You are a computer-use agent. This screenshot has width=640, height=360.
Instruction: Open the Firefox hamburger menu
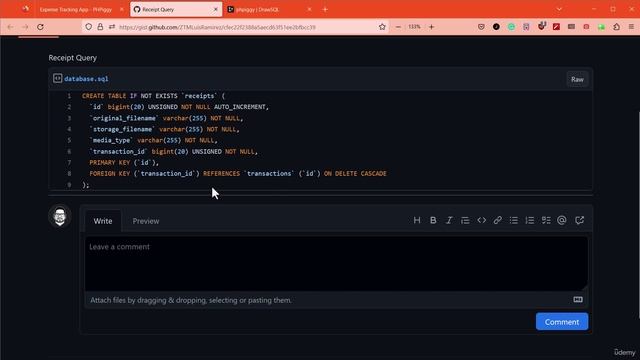tap(631, 27)
